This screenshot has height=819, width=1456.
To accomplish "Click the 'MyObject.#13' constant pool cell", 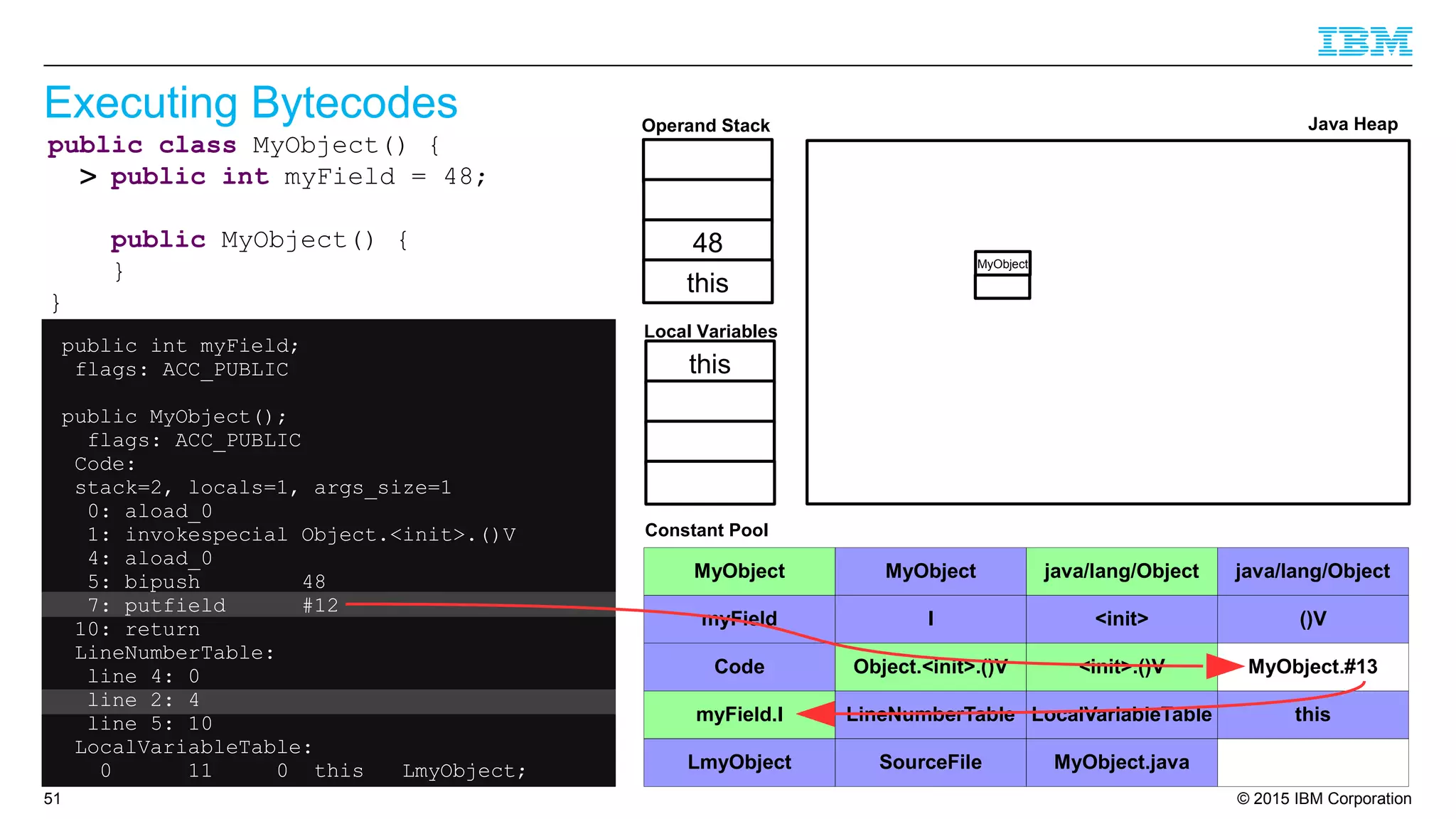I will [x=1313, y=666].
